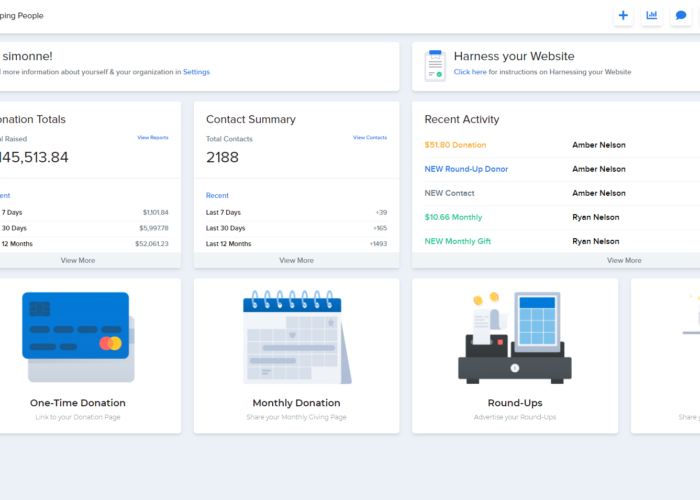The height and width of the screenshot is (500, 700).
Task: Open the chat bubble messages icon
Action: coord(680,16)
